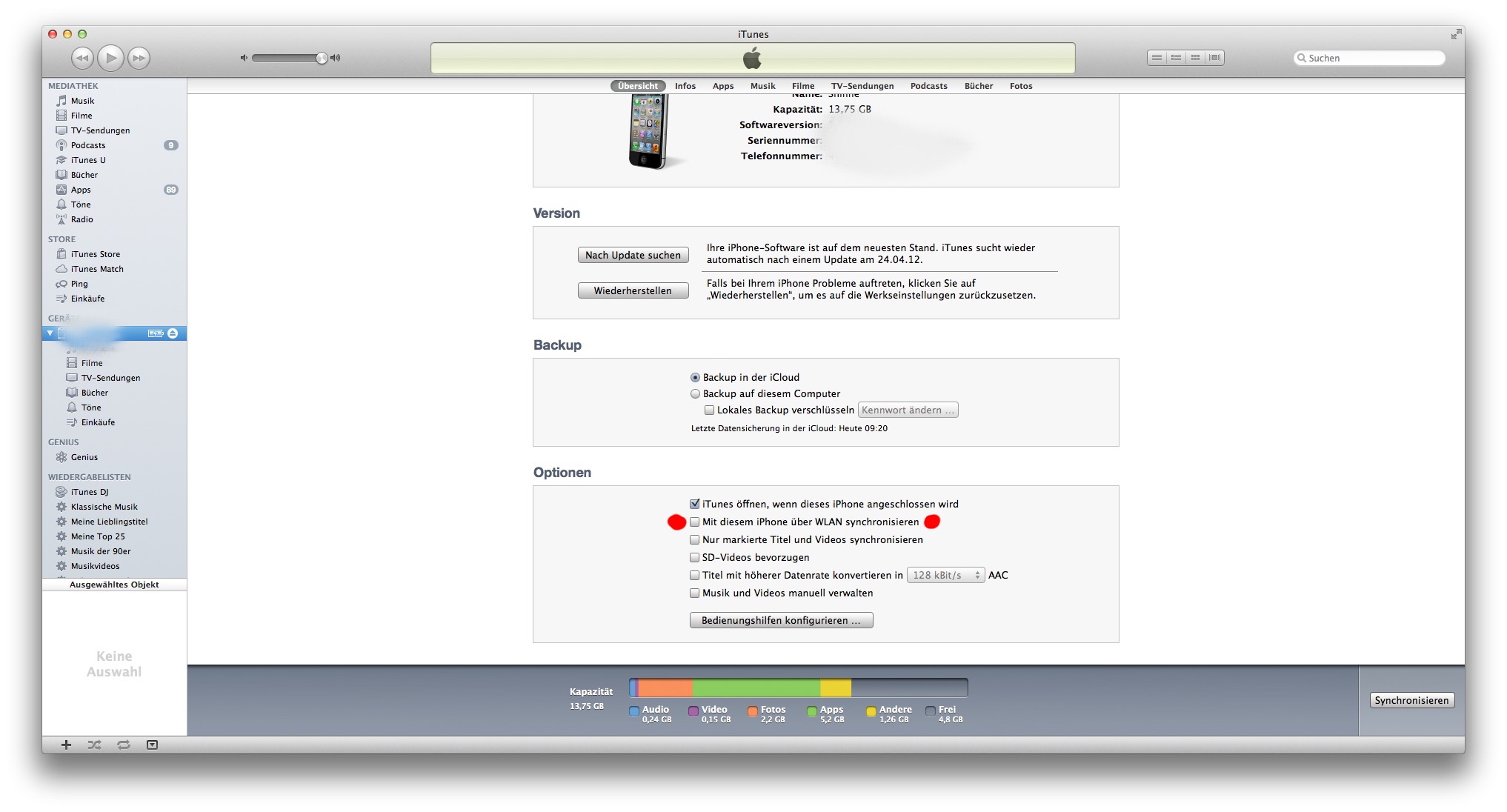
Task: Check SD-Videos bevorzugen
Action: (x=695, y=557)
